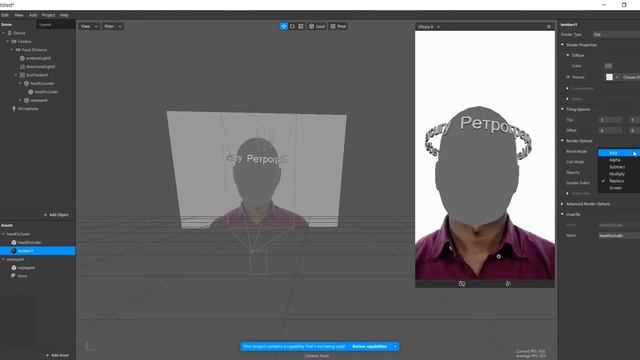Click the Focal Distance icon in Scene tree
Image resolution: width=640 pixels, height=360 pixels.
18,50
